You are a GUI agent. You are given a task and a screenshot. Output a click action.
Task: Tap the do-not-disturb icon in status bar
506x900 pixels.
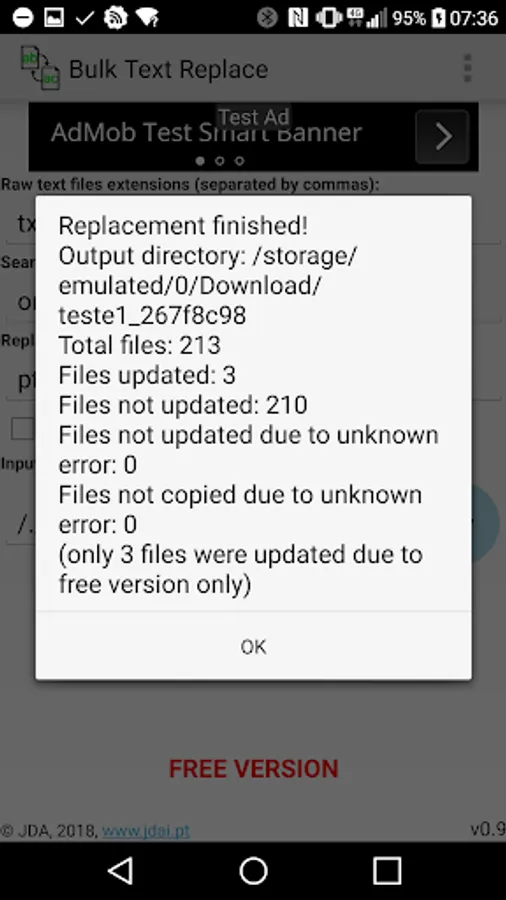point(23,17)
